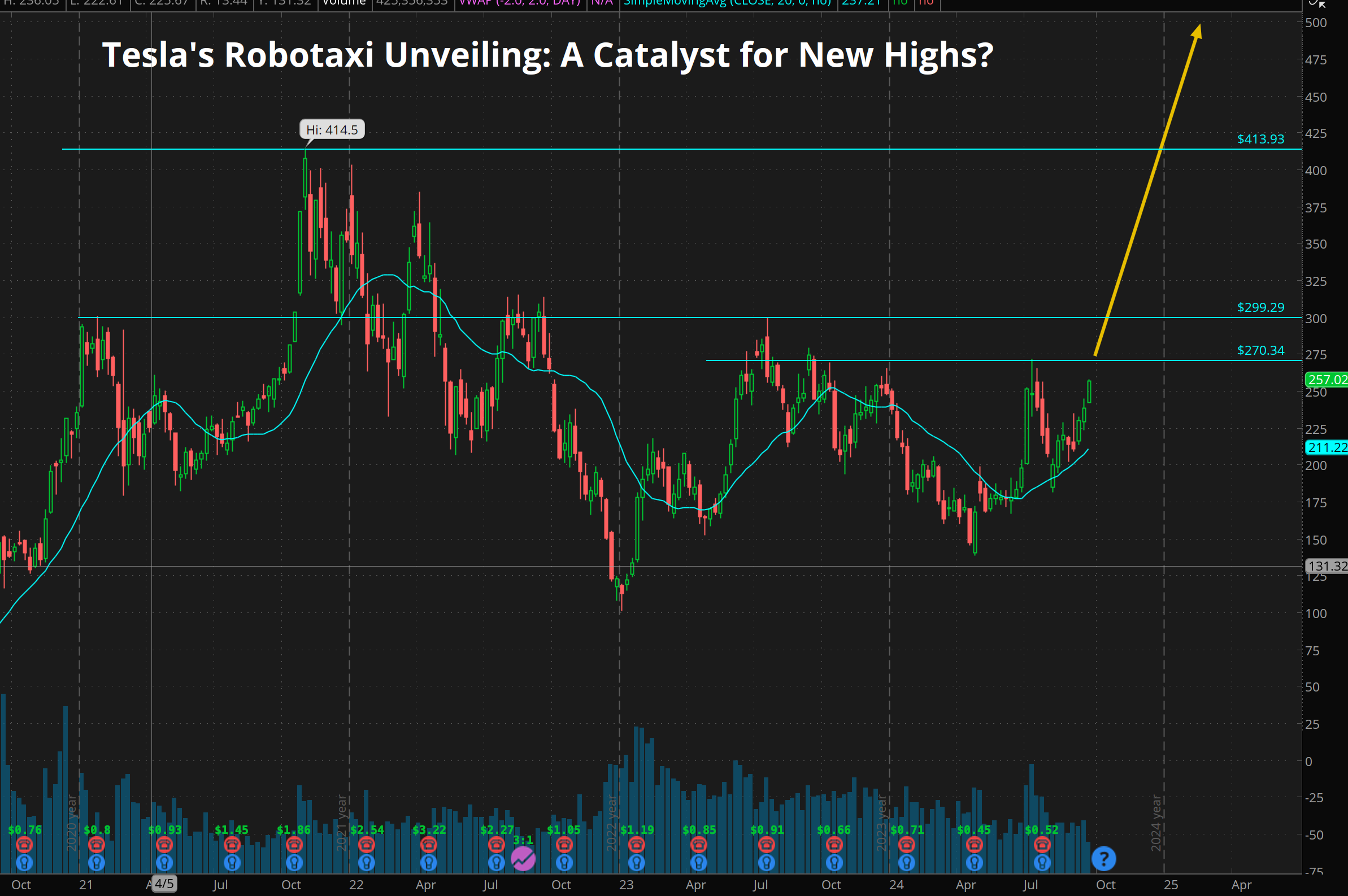
Task: Click red earnings phone icon under $0.76
Action: tap(24, 844)
